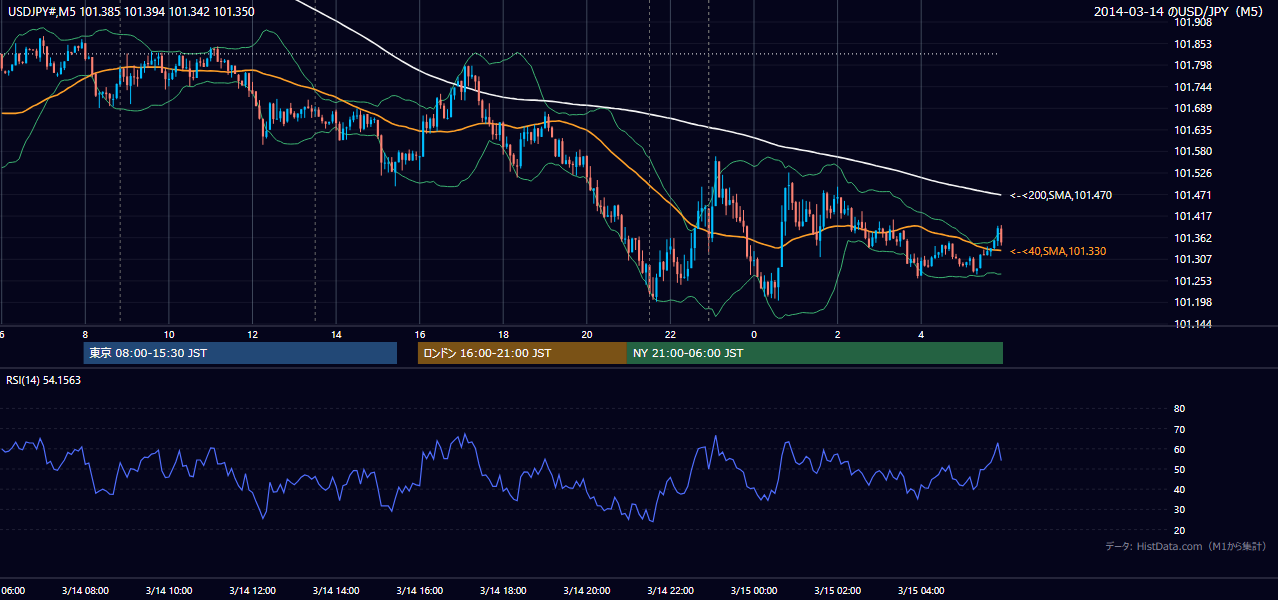Click hour label 12 under price chart
The height and width of the screenshot is (600, 1278).
(x=253, y=334)
